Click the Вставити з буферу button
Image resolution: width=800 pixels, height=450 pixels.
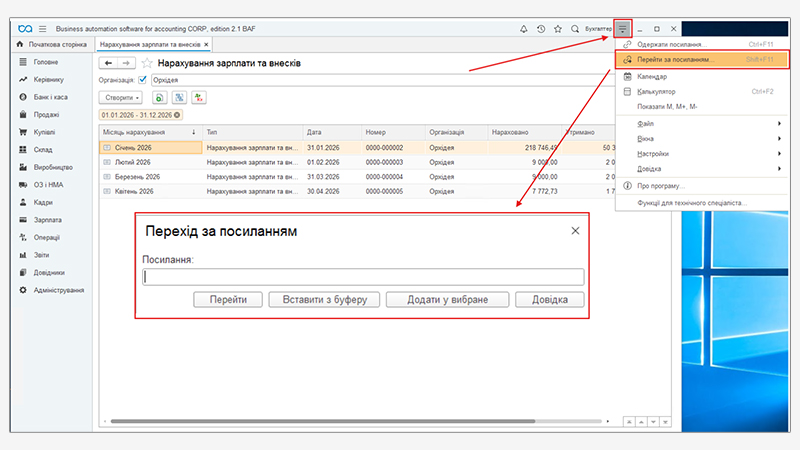click(x=324, y=299)
